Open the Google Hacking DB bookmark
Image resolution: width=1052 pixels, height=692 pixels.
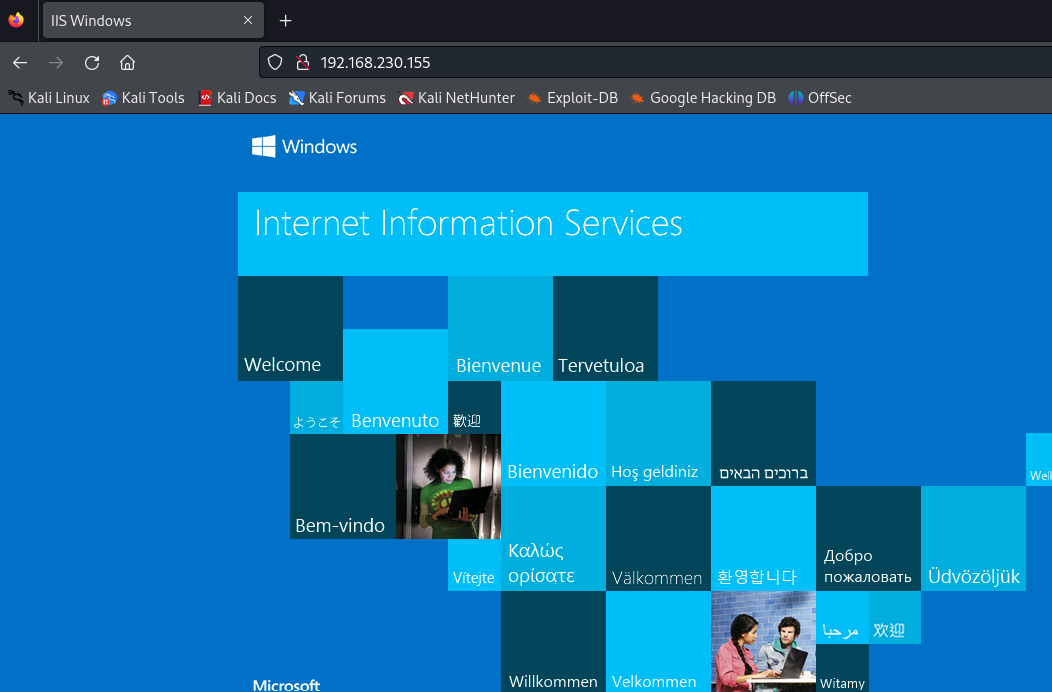[x=703, y=98]
